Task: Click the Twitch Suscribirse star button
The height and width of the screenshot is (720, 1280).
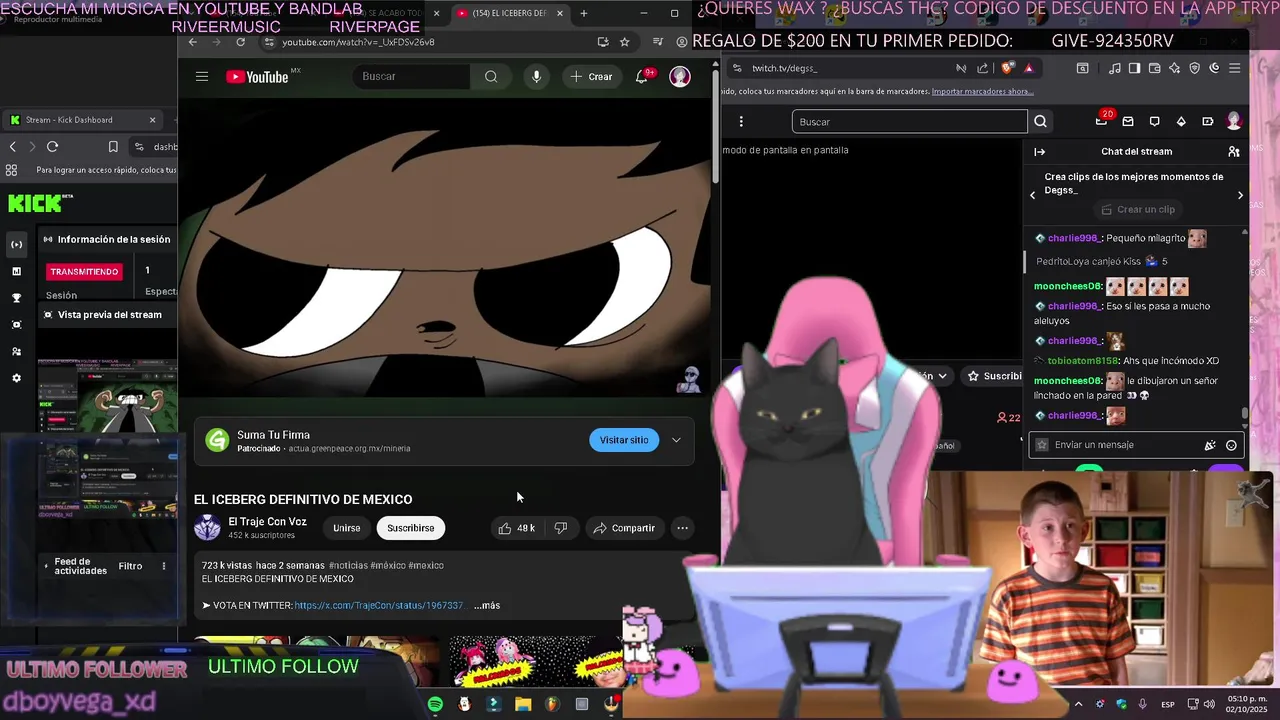Action: tap(992, 376)
